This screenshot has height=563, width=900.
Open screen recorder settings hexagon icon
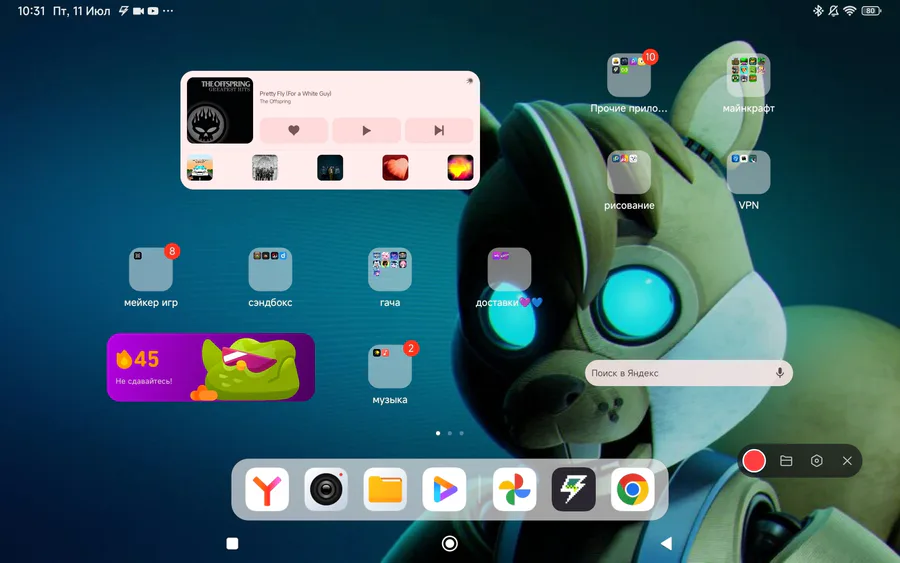[x=817, y=461]
